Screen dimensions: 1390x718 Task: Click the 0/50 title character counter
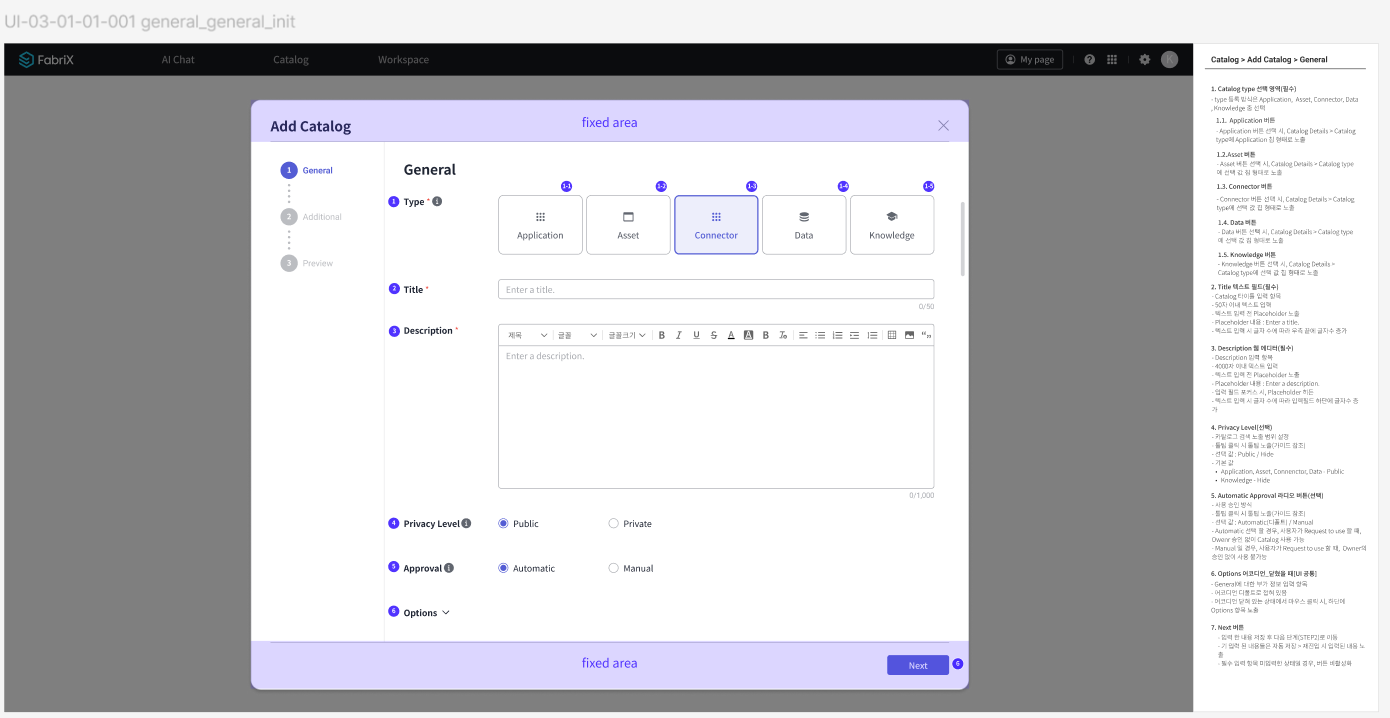click(926, 306)
